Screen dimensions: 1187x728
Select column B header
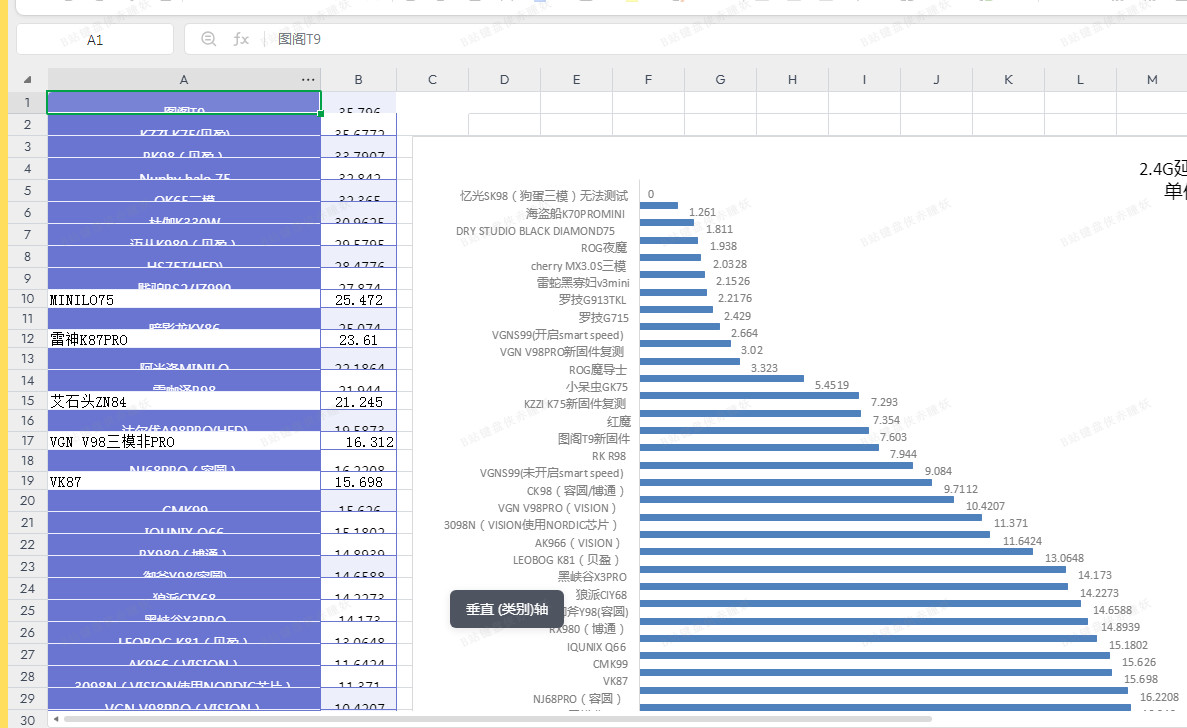(x=358, y=79)
